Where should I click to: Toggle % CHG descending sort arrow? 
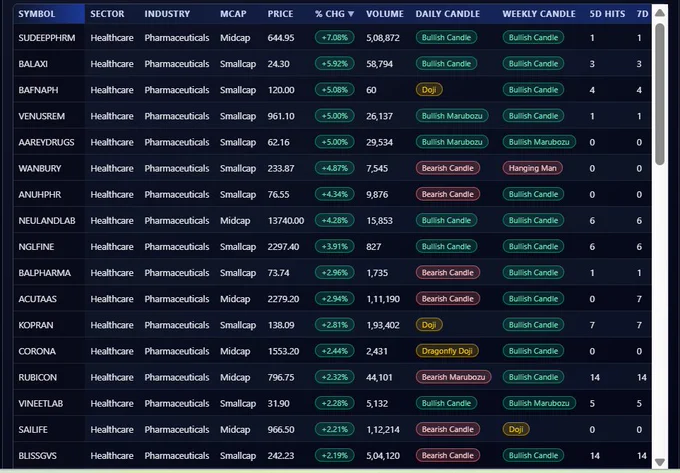coord(351,14)
